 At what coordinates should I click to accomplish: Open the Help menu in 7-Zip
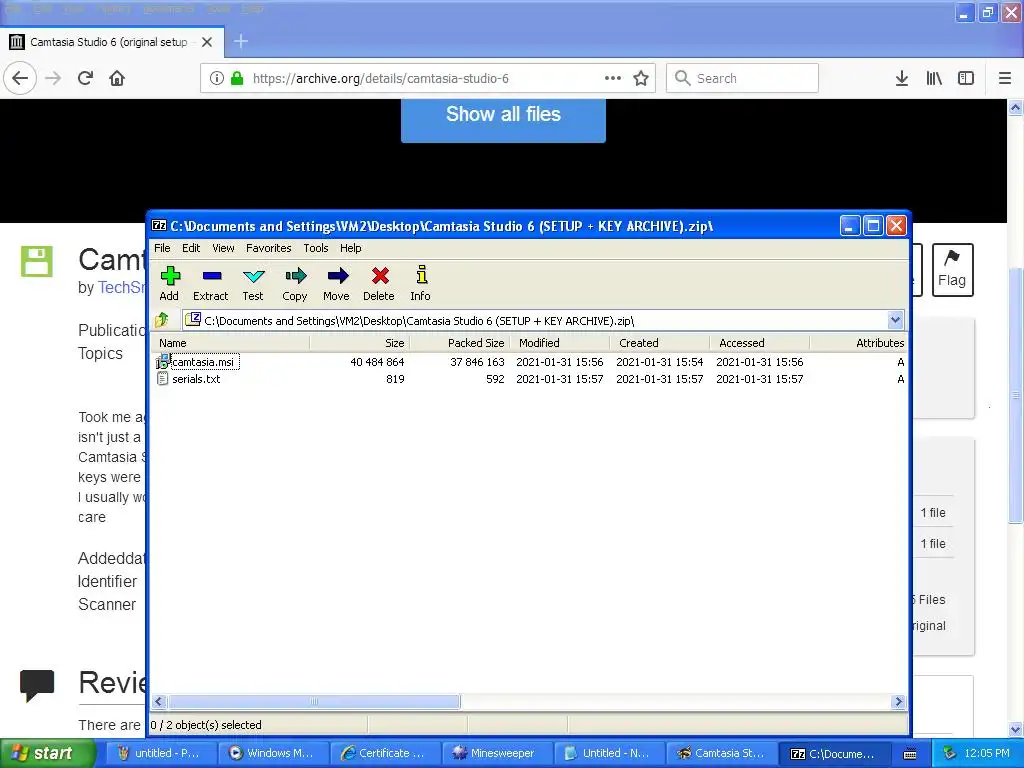coord(350,248)
